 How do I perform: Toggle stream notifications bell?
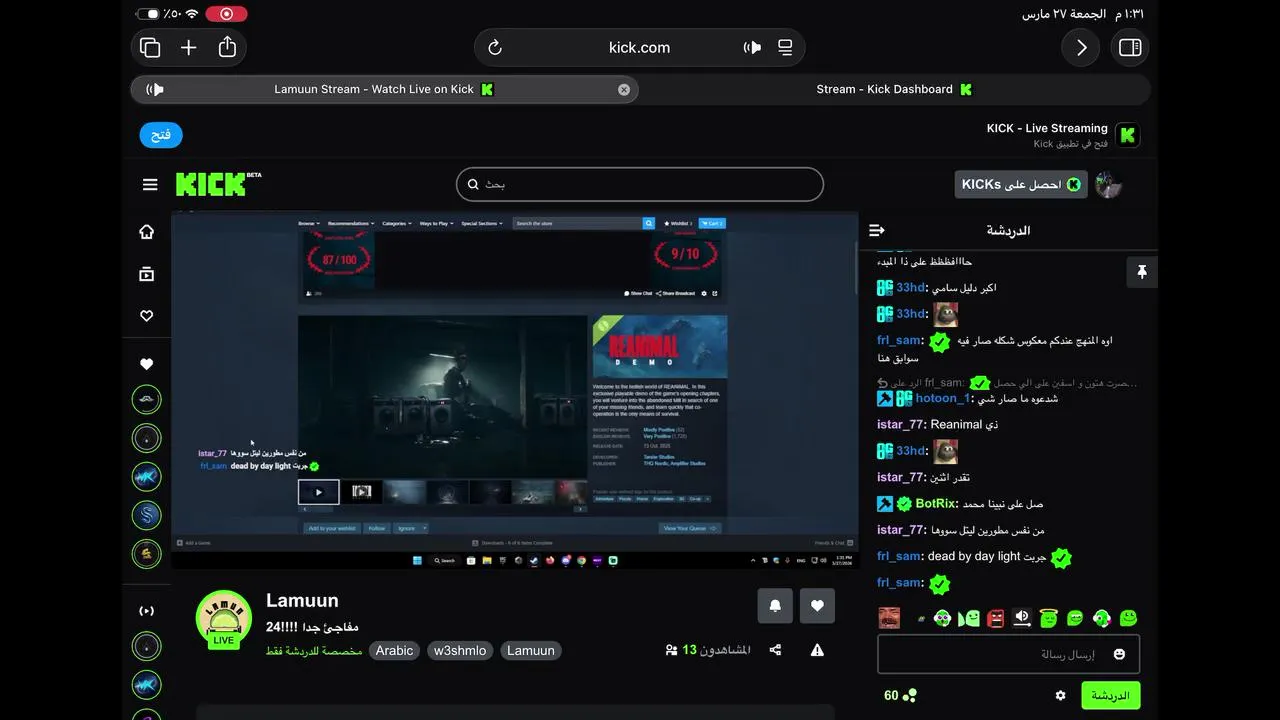point(775,606)
